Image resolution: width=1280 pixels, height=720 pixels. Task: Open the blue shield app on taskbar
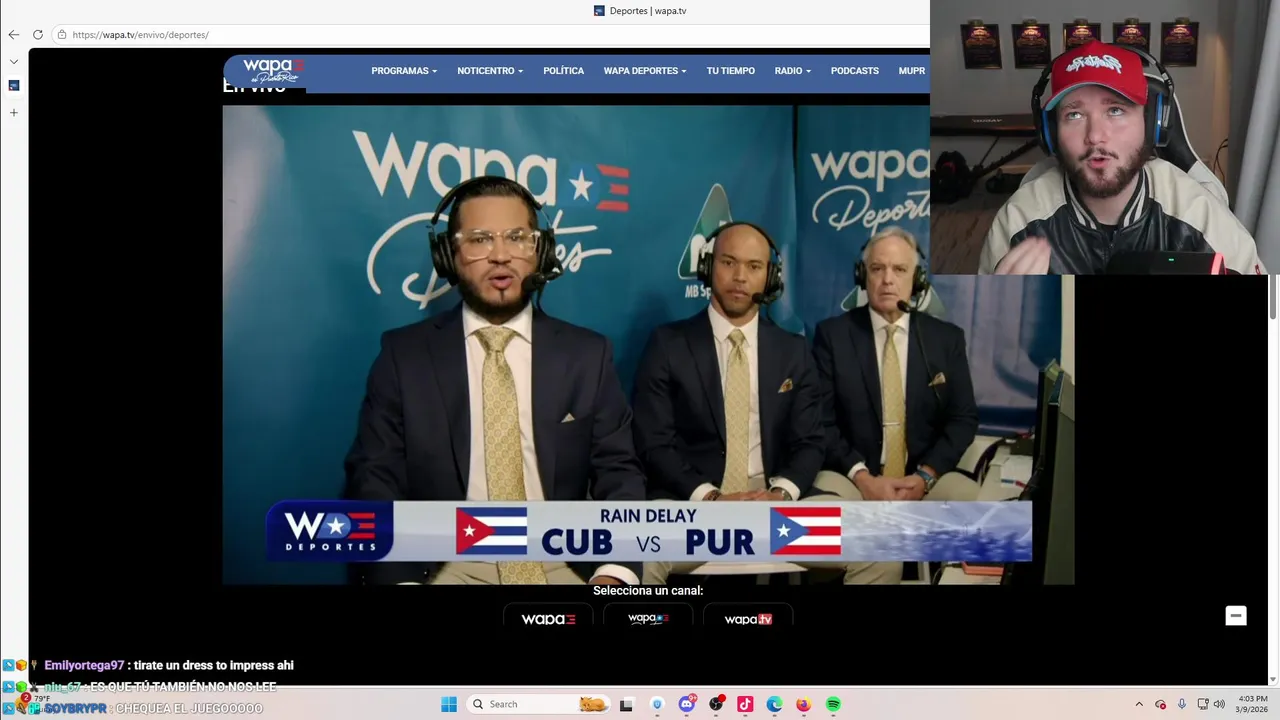[657, 704]
